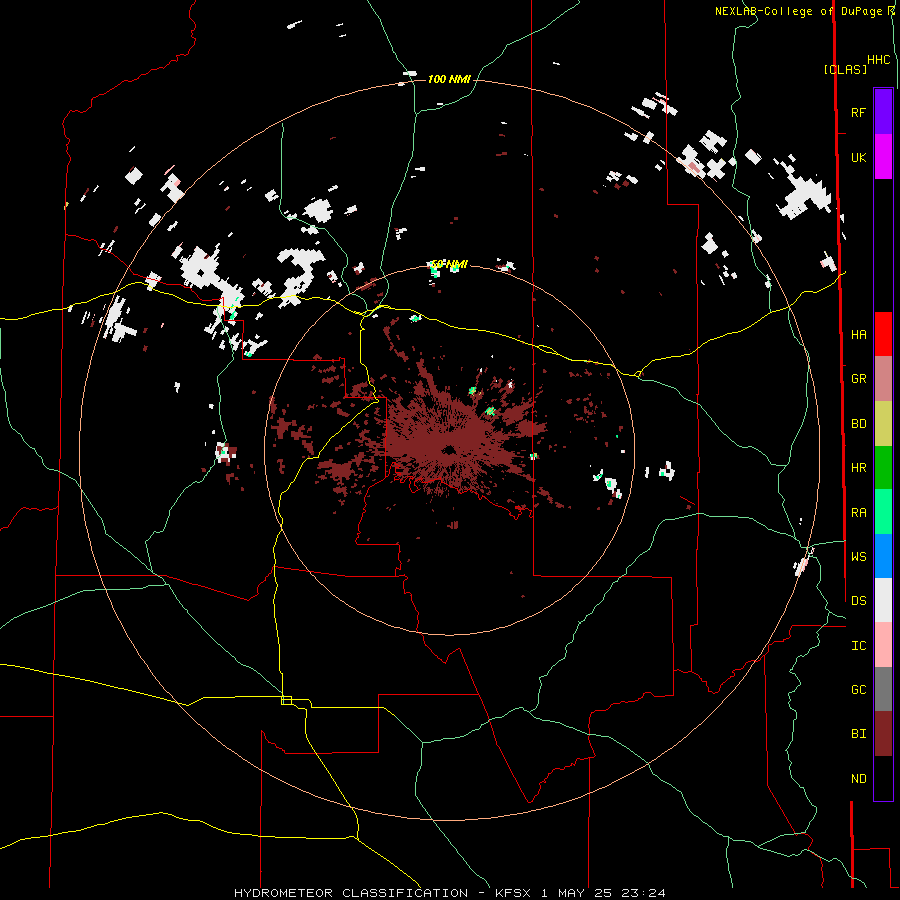Click the RF legend label
Viewport: 900px width, 900px height.
point(858,112)
